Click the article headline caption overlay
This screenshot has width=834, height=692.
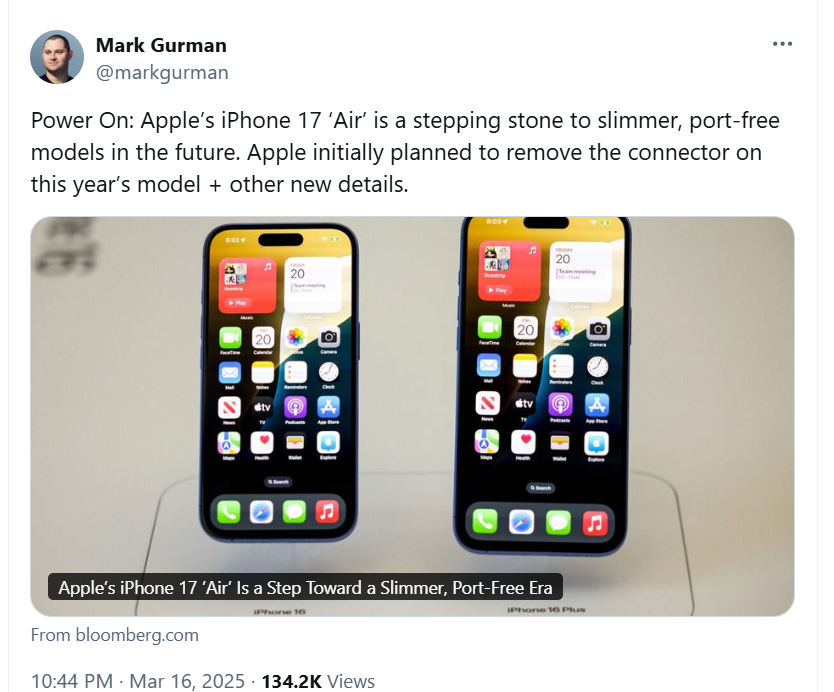click(305, 587)
